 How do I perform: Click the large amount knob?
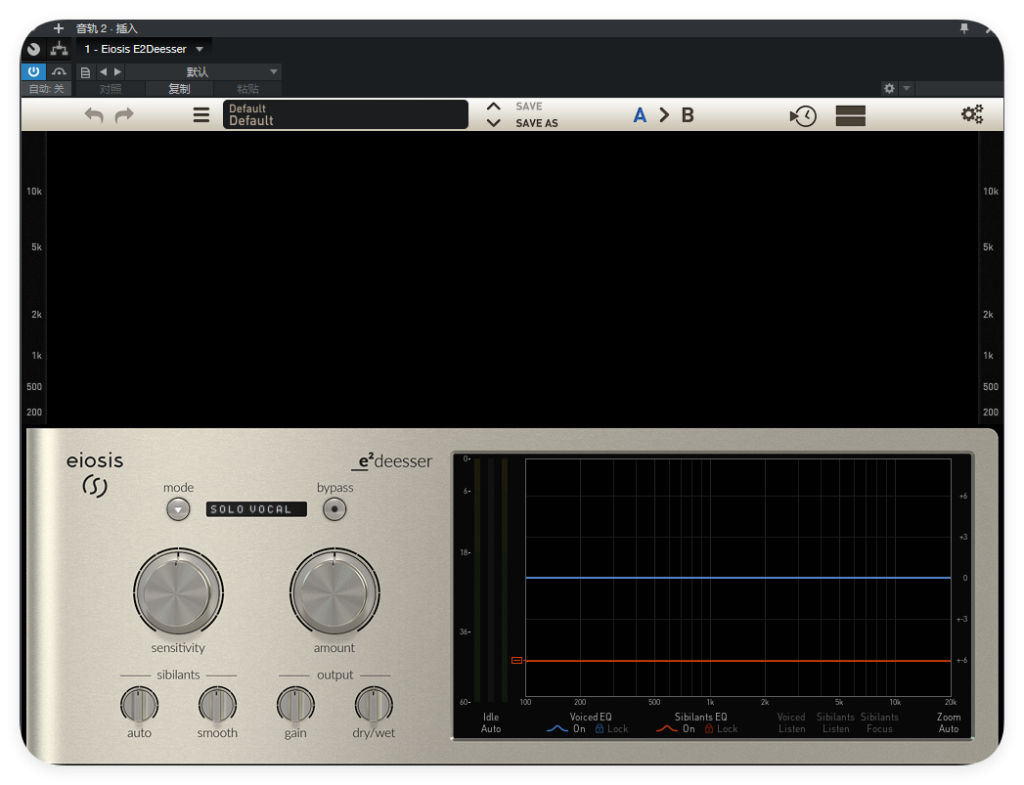tap(334, 592)
